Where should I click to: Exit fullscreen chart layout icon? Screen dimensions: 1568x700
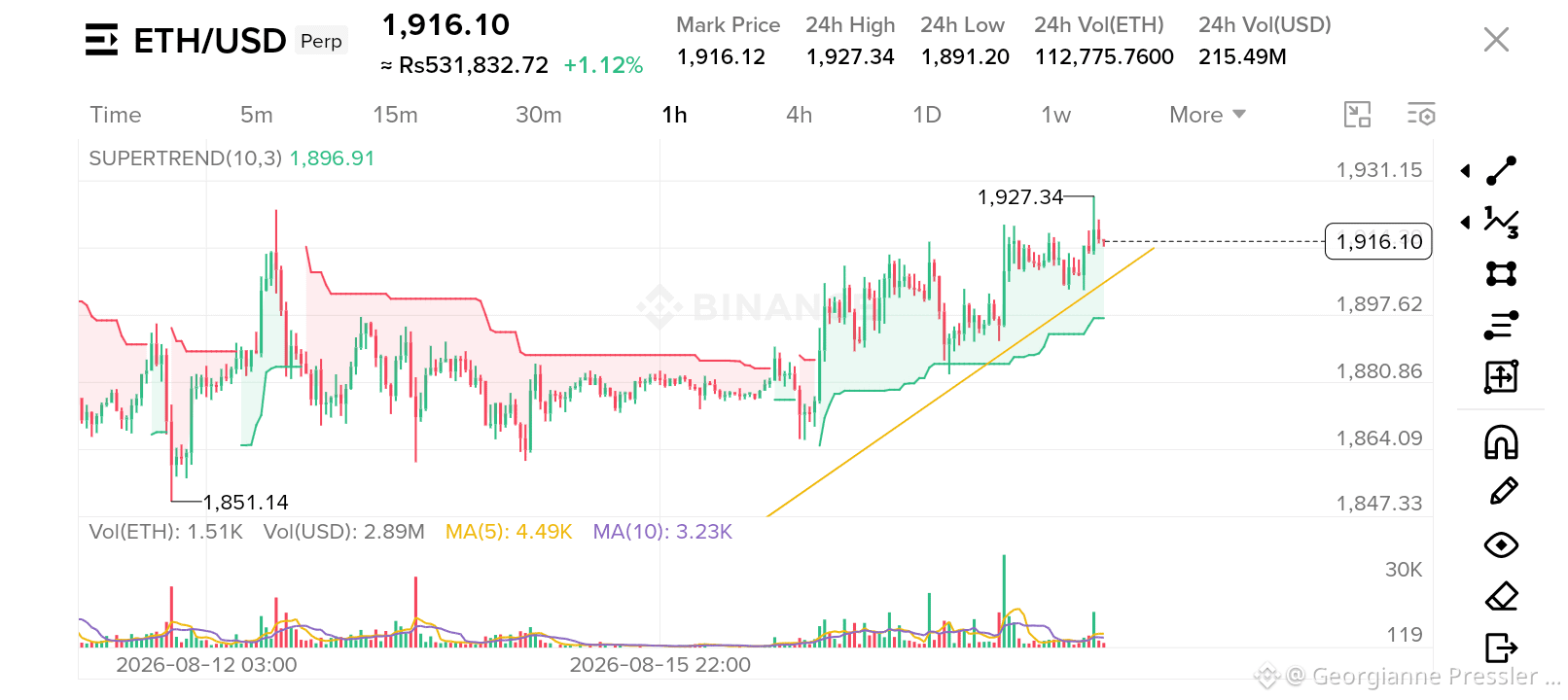click(1357, 115)
